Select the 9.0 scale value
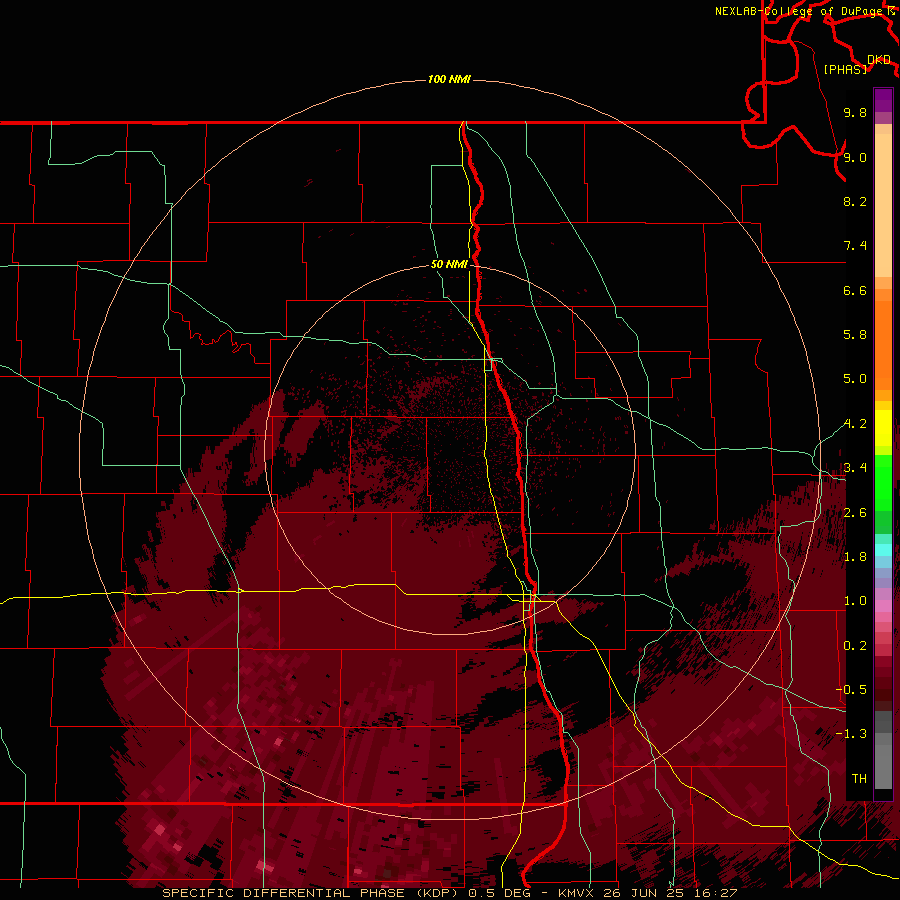The image size is (900, 900). [855, 157]
